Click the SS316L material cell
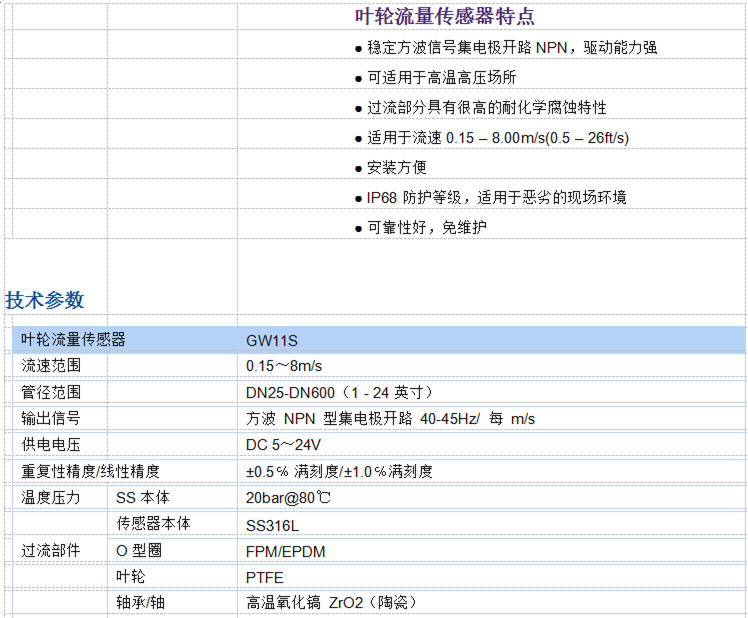748x618 pixels. pyautogui.click(x=273, y=524)
